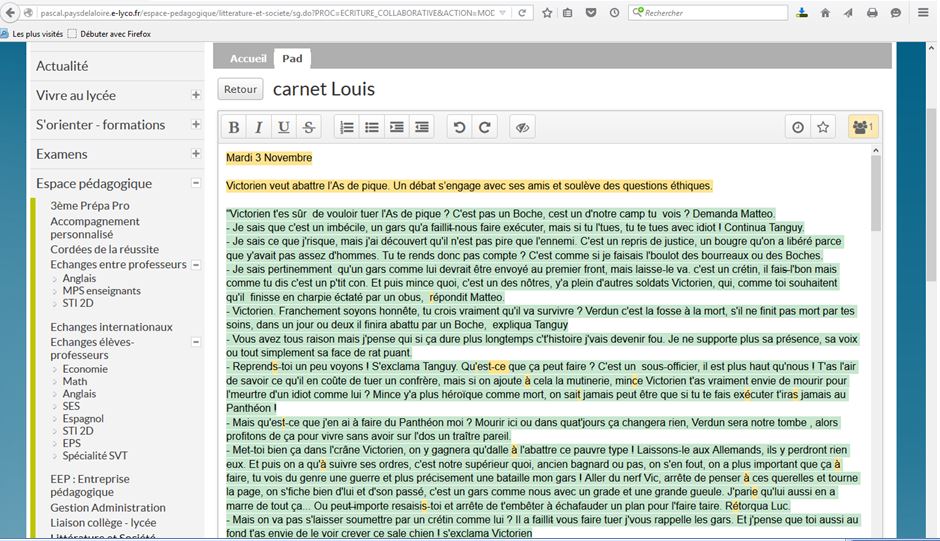This screenshot has width=940, height=541.
Task: Undo the last edit in pad
Action: pyautogui.click(x=459, y=127)
